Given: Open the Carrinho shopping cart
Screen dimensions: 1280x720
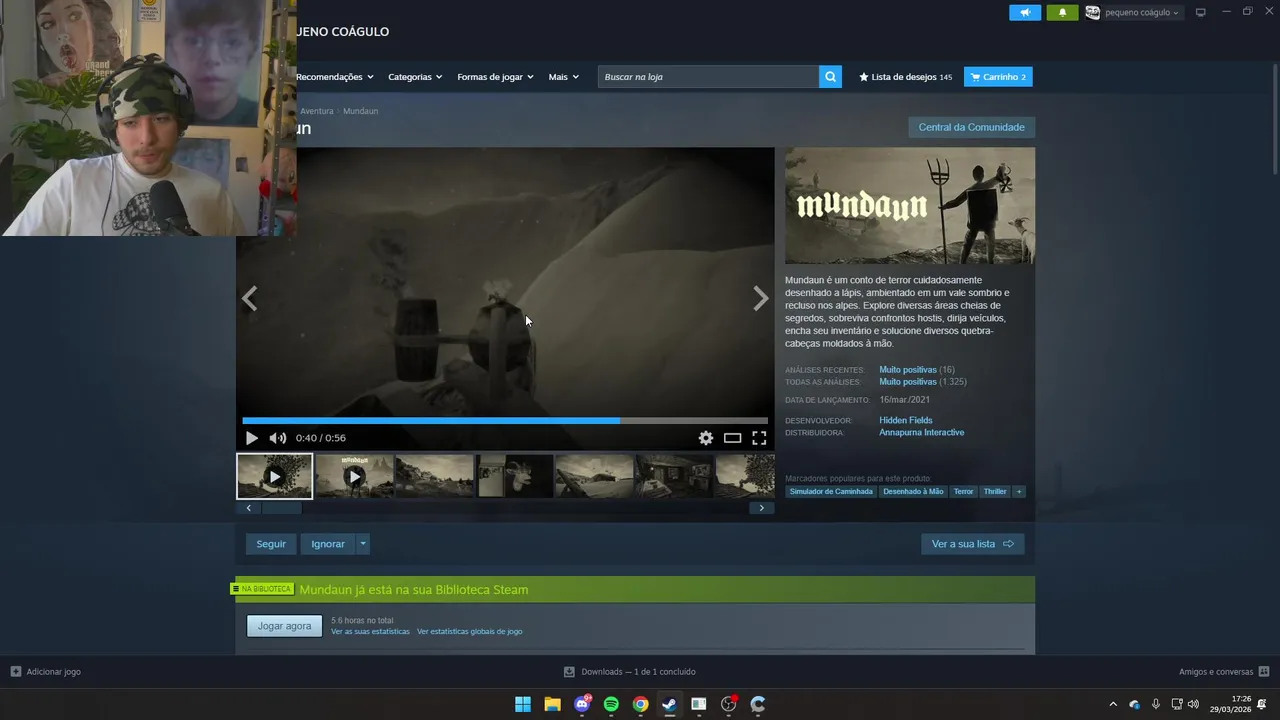Looking at the screenshot, I should click(x=998, y=77).
